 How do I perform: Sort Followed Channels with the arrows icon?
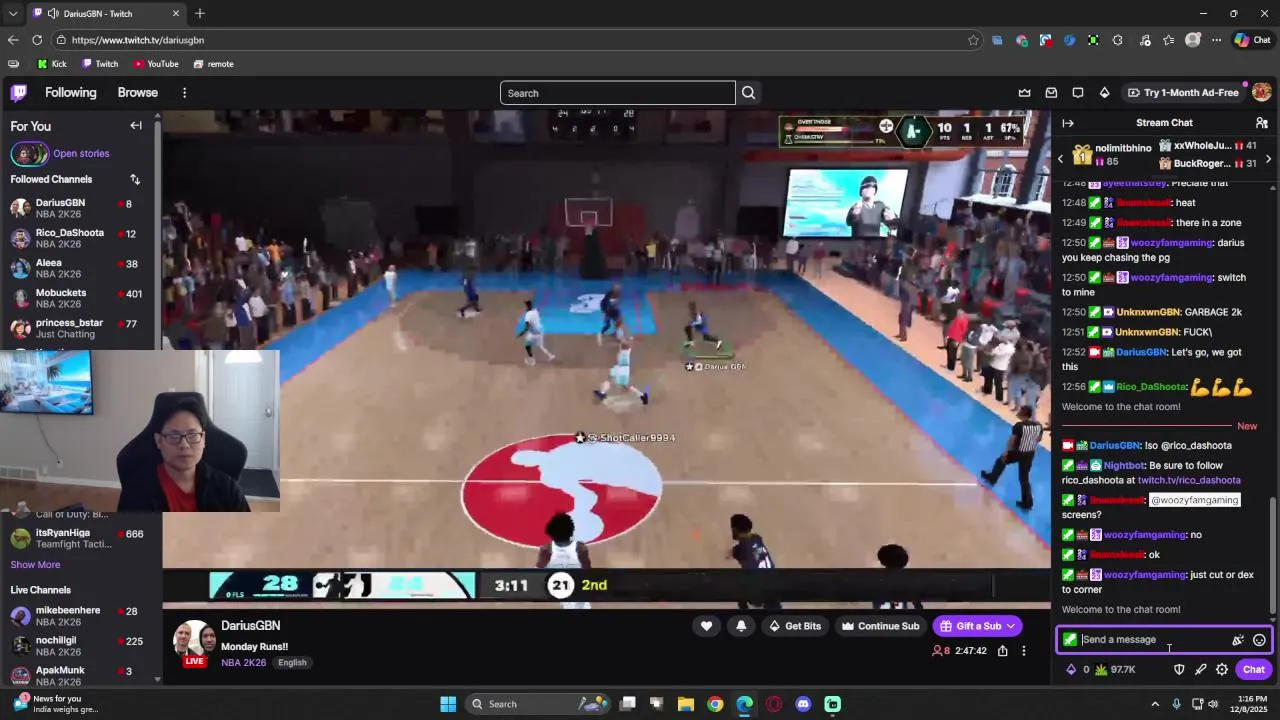pyautogui.click(x=135, y=179)
